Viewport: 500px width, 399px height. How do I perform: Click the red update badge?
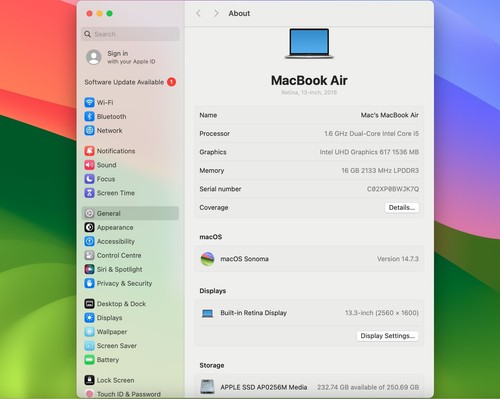click(x=172, y=82)
